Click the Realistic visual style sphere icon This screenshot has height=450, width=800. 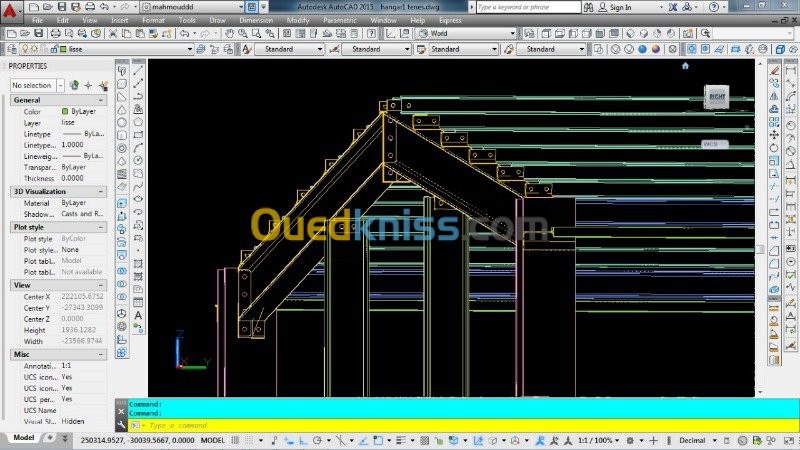coord(642,49)
